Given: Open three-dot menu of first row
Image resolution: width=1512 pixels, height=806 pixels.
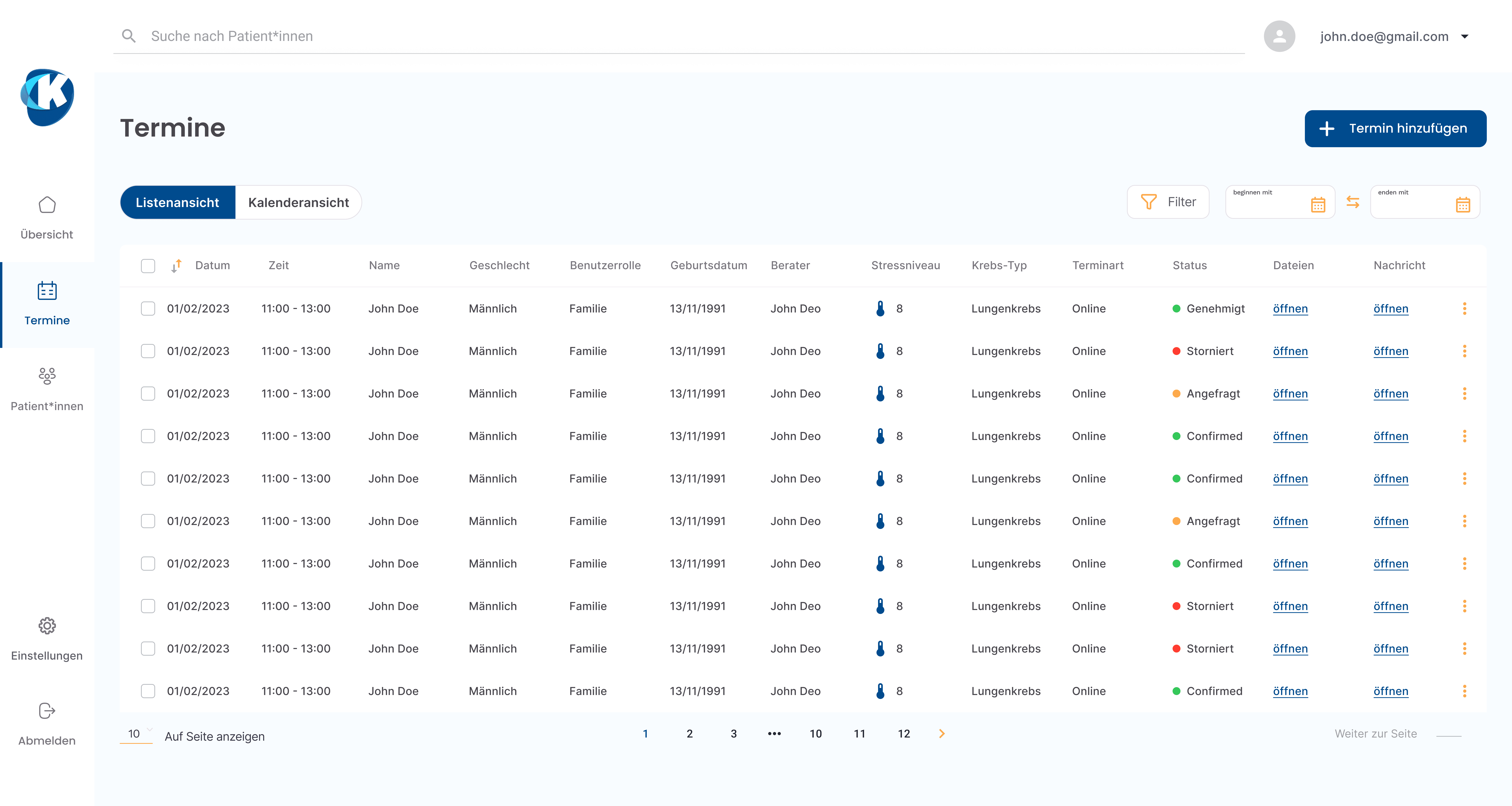Looking at the screenshot, I should click(1465, 309).
